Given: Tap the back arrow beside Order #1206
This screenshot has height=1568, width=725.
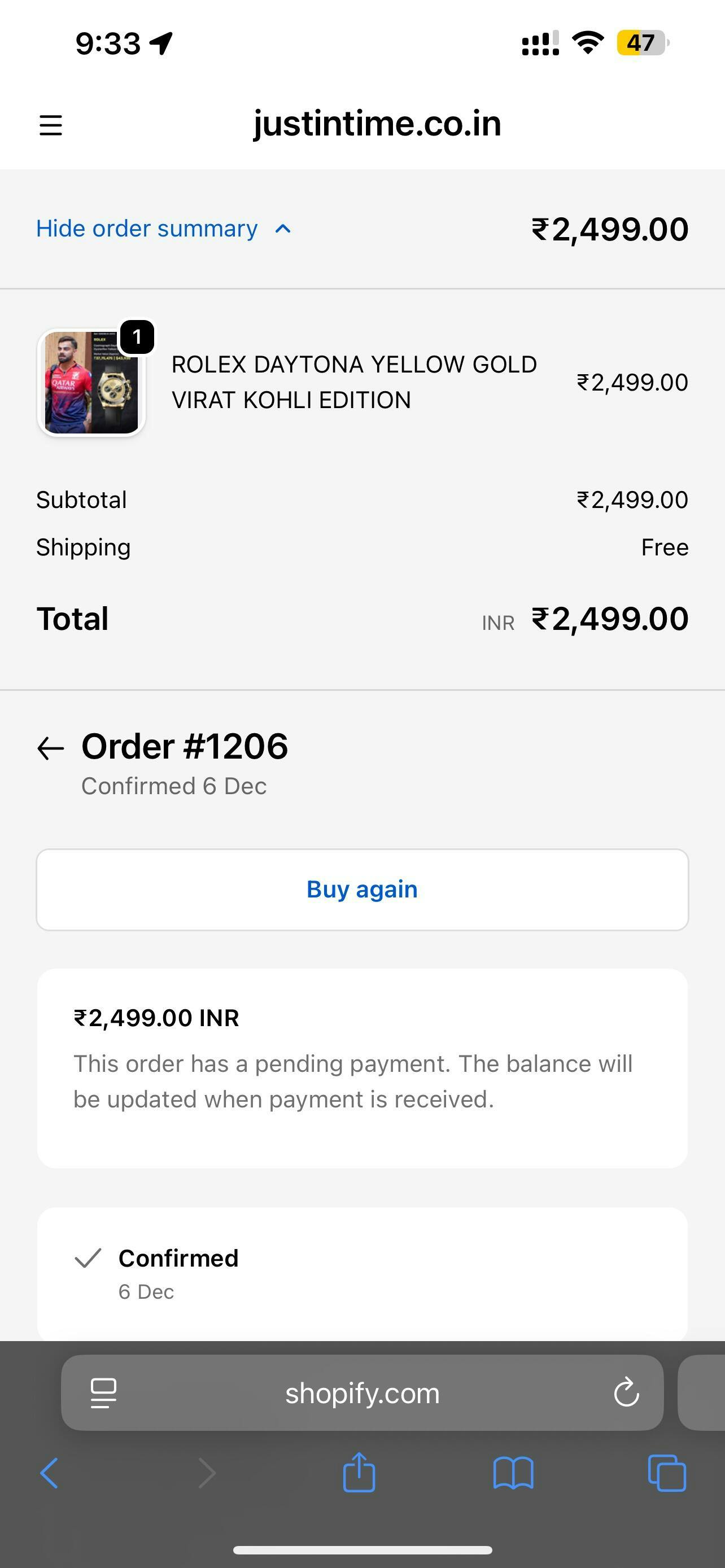Looking at the screenshot, I should point(50,748).
